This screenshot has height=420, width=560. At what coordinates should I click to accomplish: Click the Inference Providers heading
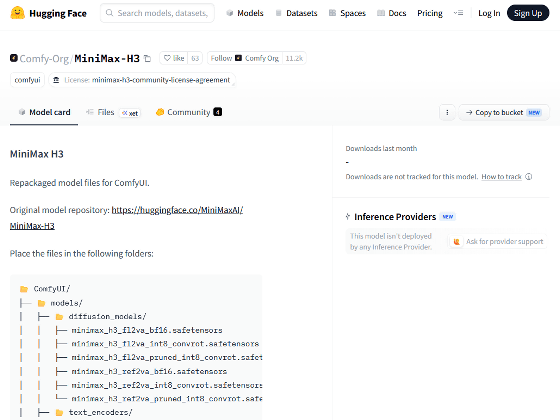click(395, 217)
